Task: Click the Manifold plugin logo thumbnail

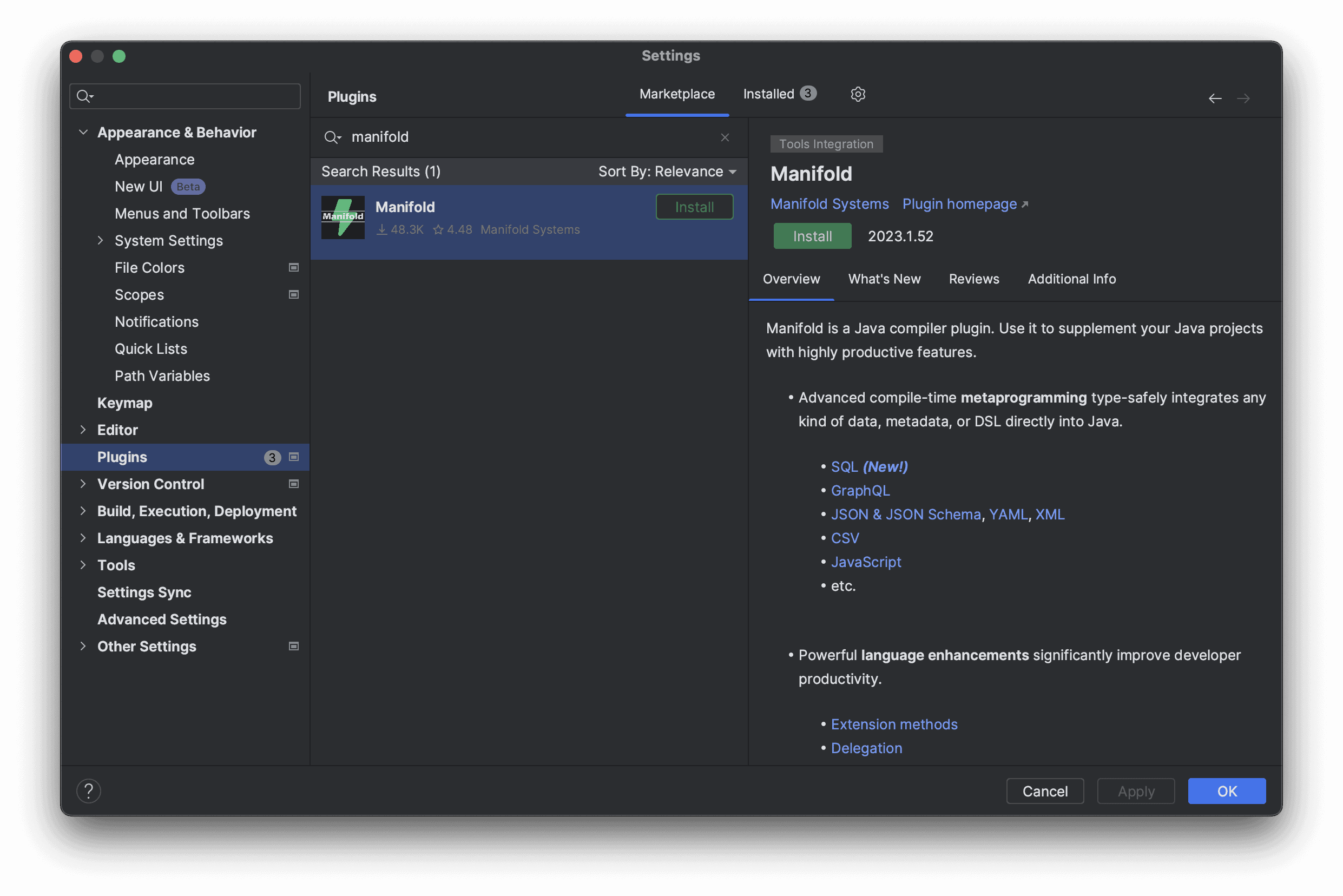Action: (x=343, y=217)
